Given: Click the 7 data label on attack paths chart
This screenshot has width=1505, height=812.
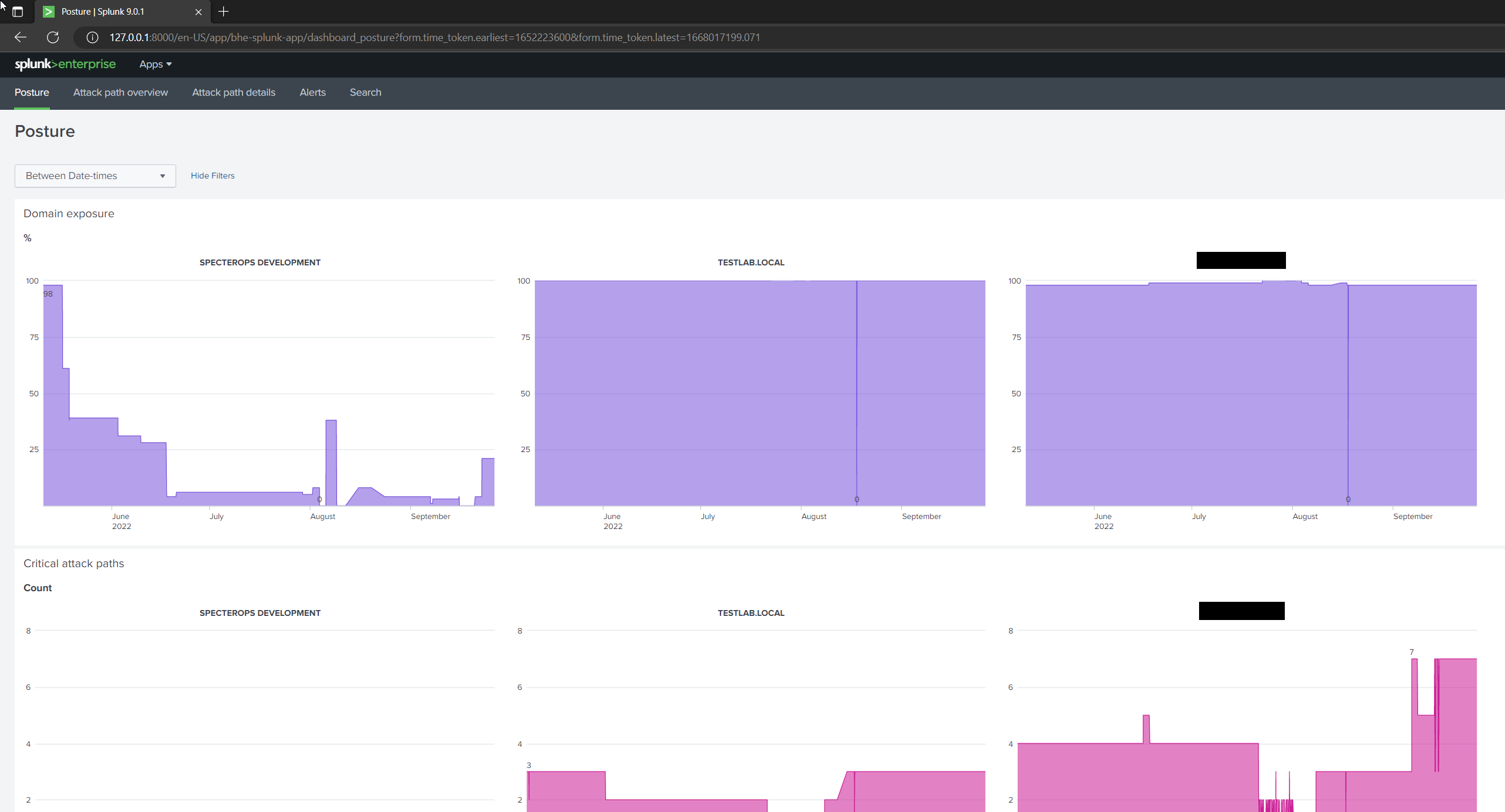Looking at the screenshot, I should [1412, 652].
